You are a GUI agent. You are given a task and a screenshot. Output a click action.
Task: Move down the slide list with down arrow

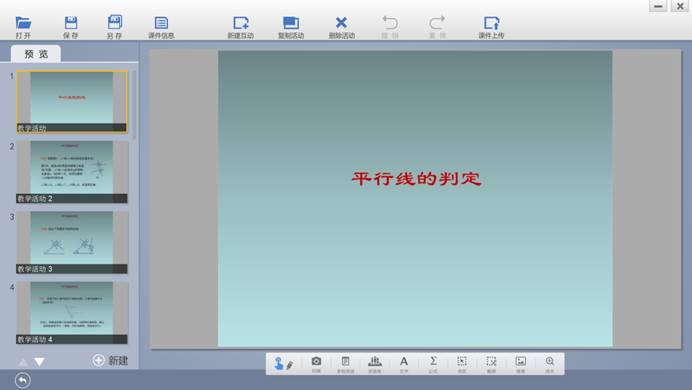[x=39, y=362]
